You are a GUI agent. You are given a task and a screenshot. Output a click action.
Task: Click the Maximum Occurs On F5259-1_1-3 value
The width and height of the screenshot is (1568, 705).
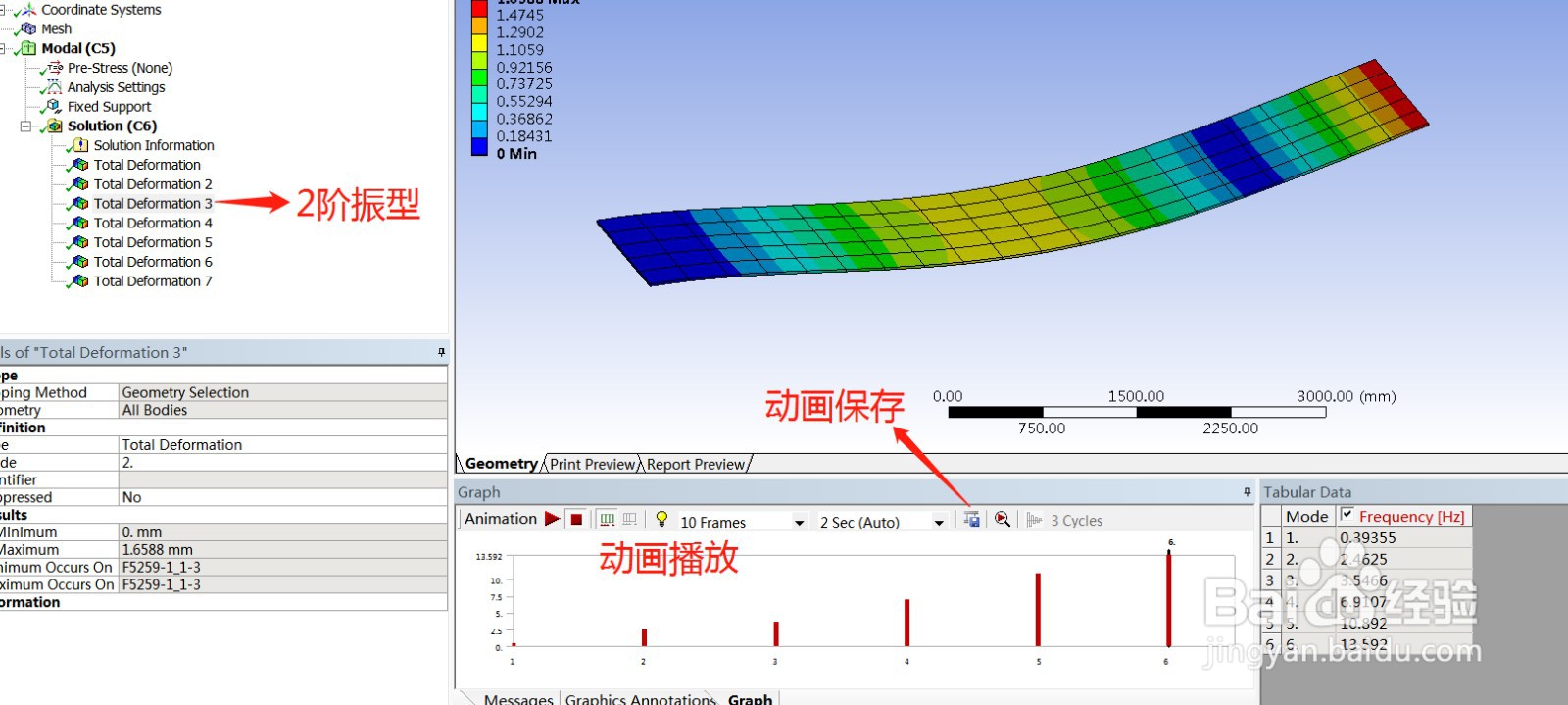(283, 584)
